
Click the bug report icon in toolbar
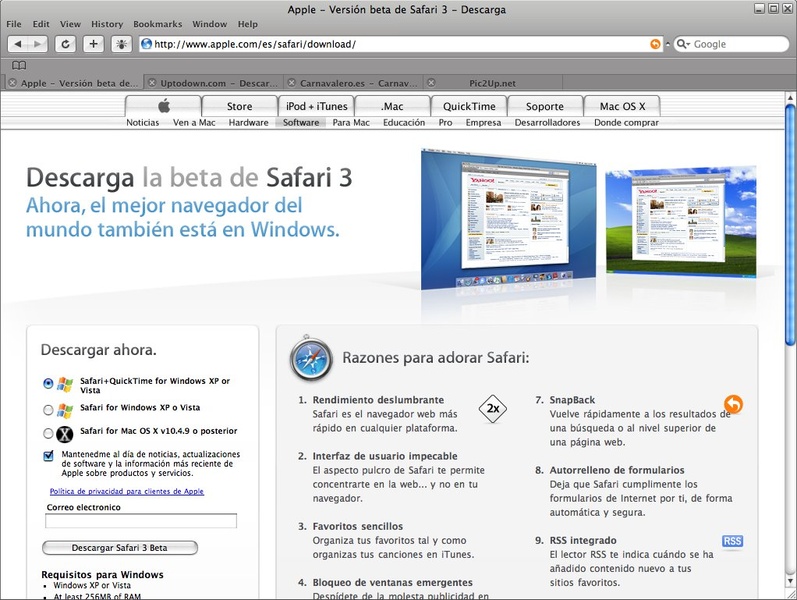point(121,44)
